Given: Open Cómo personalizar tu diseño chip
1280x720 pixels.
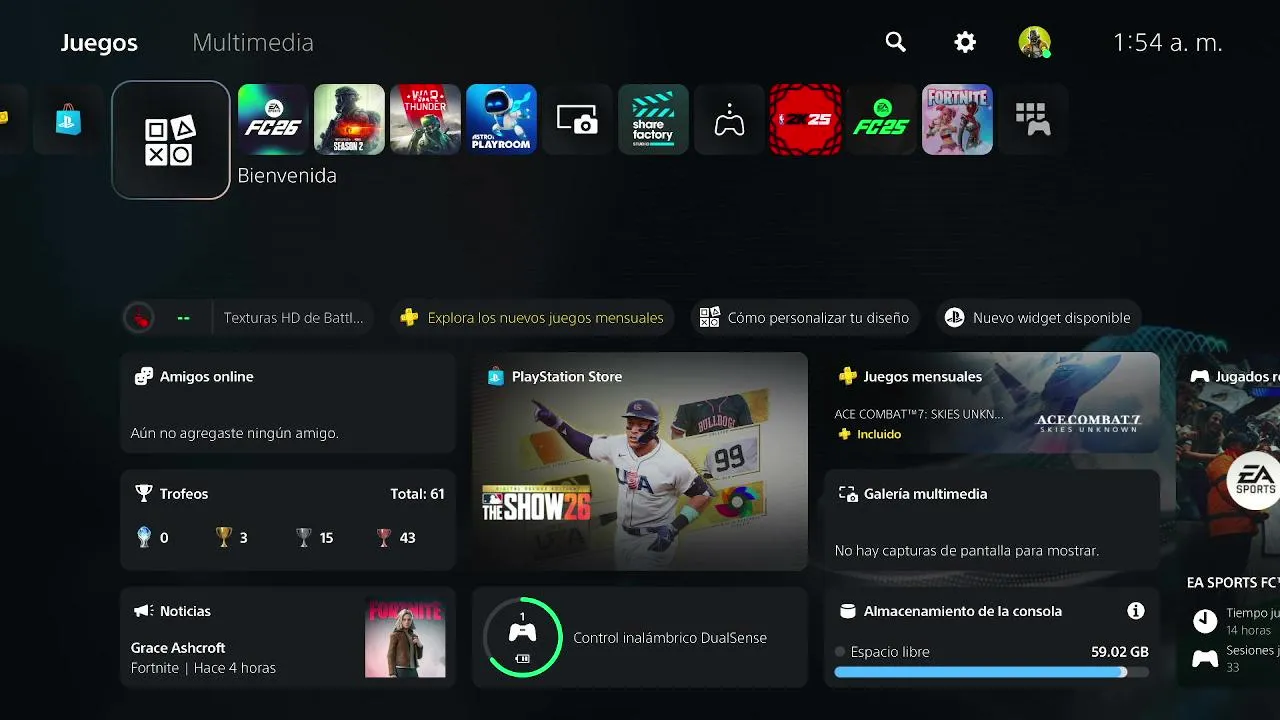Looking at the screenshot, I should [805, 318].
